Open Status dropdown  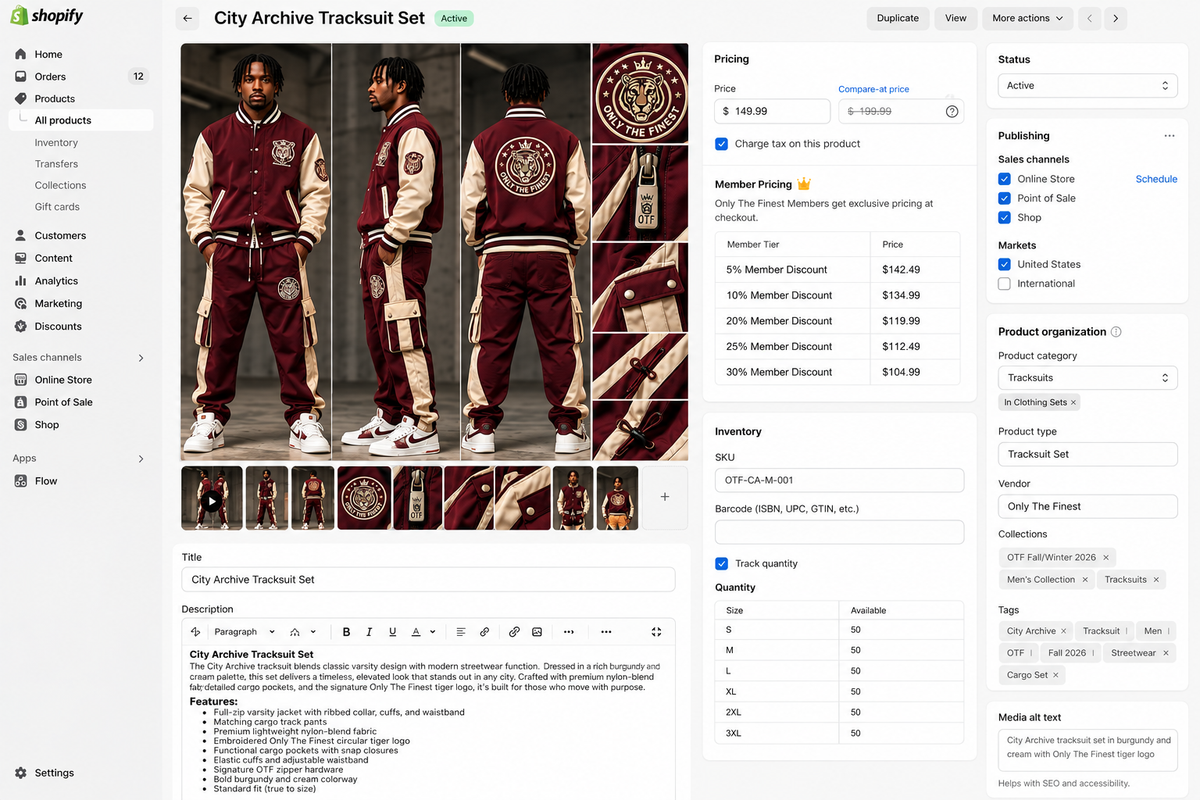[1088, 86]
